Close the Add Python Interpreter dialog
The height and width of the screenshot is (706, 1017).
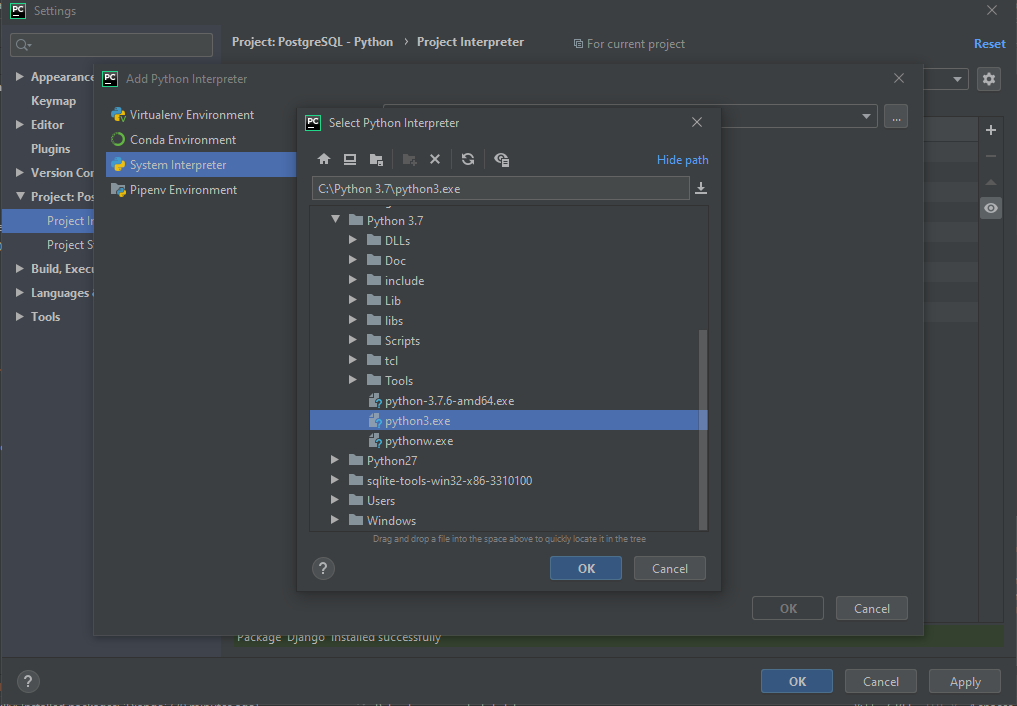click(898, 78)
